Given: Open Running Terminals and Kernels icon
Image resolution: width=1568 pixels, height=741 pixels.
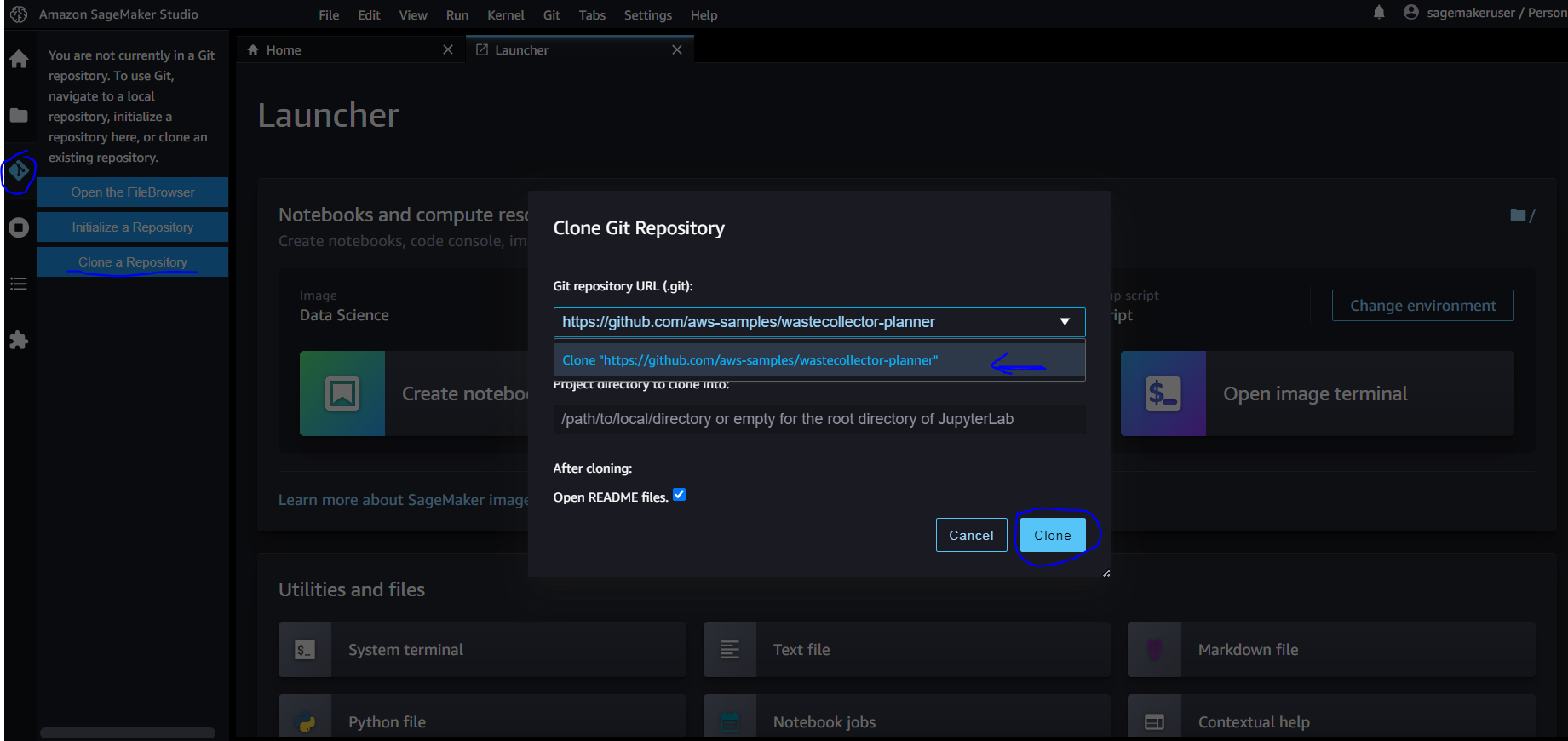Looking at the screenshot, I should tap(19, 227).
